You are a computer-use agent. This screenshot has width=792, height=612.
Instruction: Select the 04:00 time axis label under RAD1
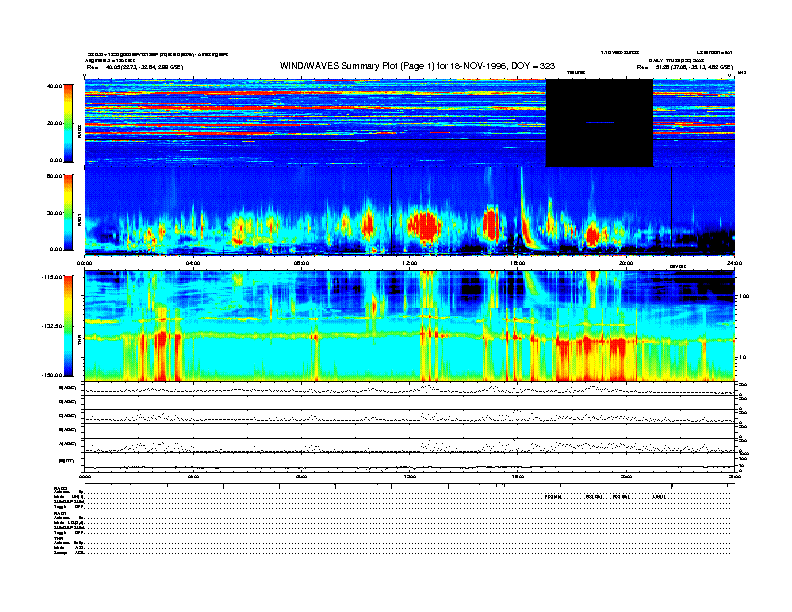click(193, 262)
